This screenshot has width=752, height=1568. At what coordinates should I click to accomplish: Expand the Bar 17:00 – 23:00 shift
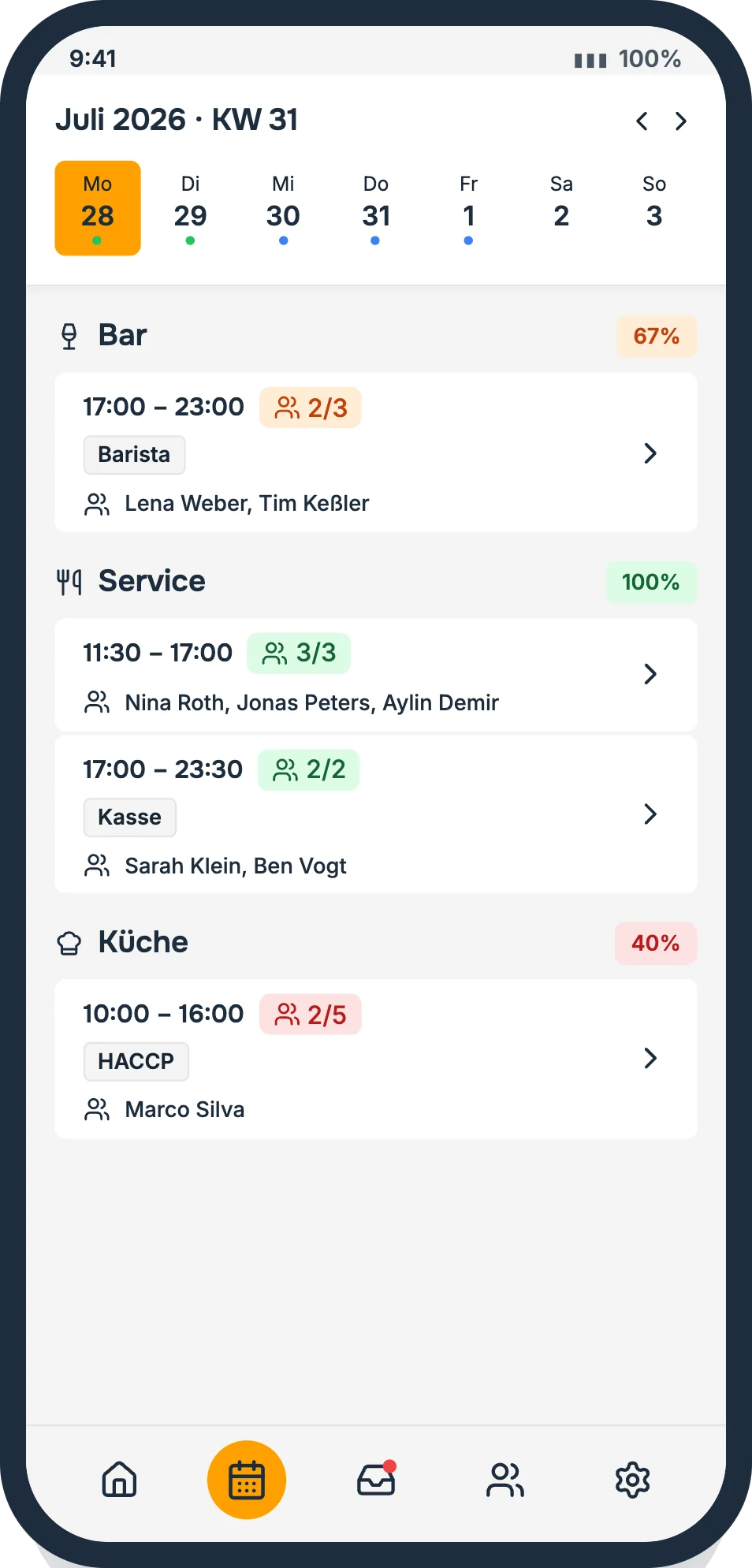point(376,453)
